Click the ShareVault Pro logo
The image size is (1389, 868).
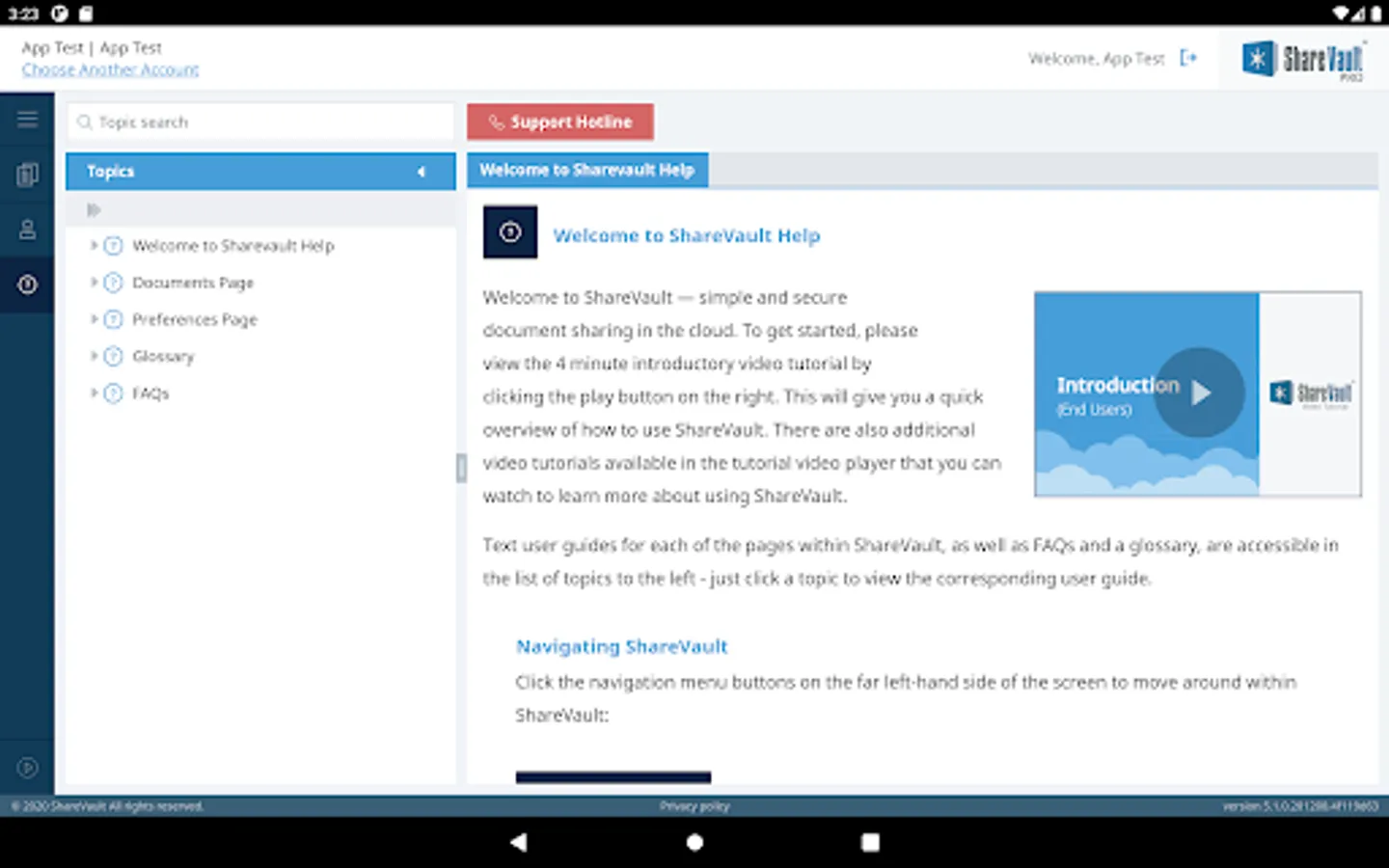pos(1303,60)
